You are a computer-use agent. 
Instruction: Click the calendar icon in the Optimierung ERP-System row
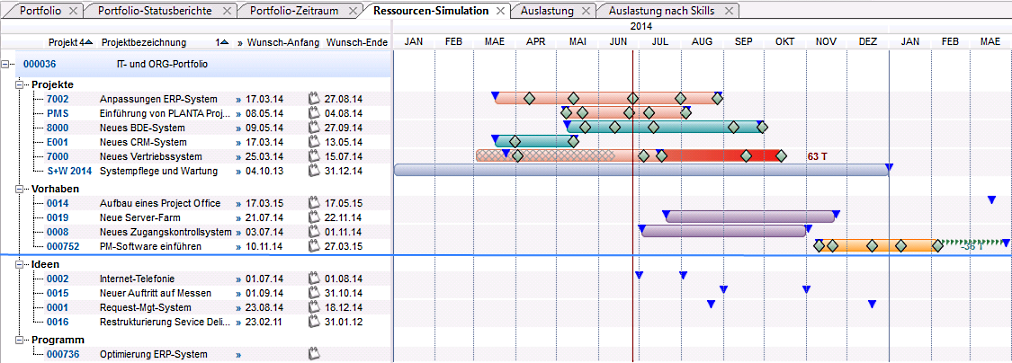[x=314, y=354]
